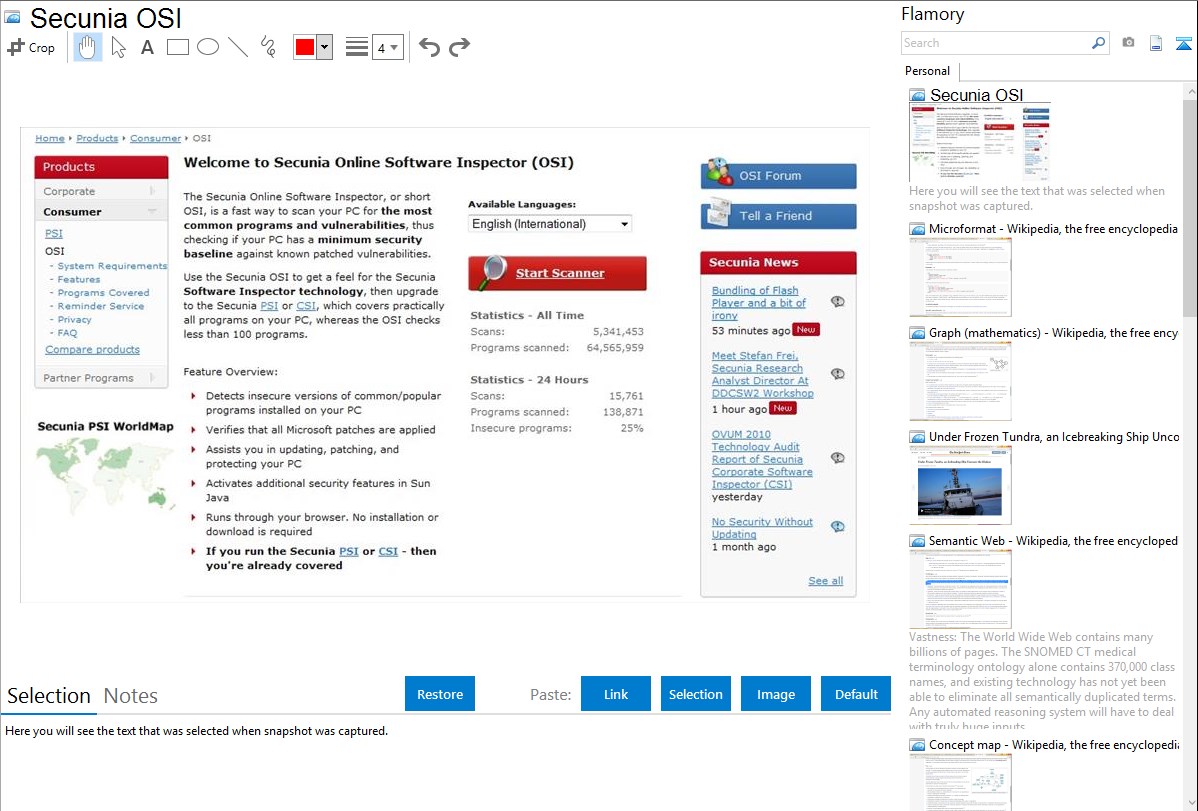Open the Under Frozen Tundra ship thumbnail
Viewport: 1198px width, 811px height.
[x=960, y=485]
